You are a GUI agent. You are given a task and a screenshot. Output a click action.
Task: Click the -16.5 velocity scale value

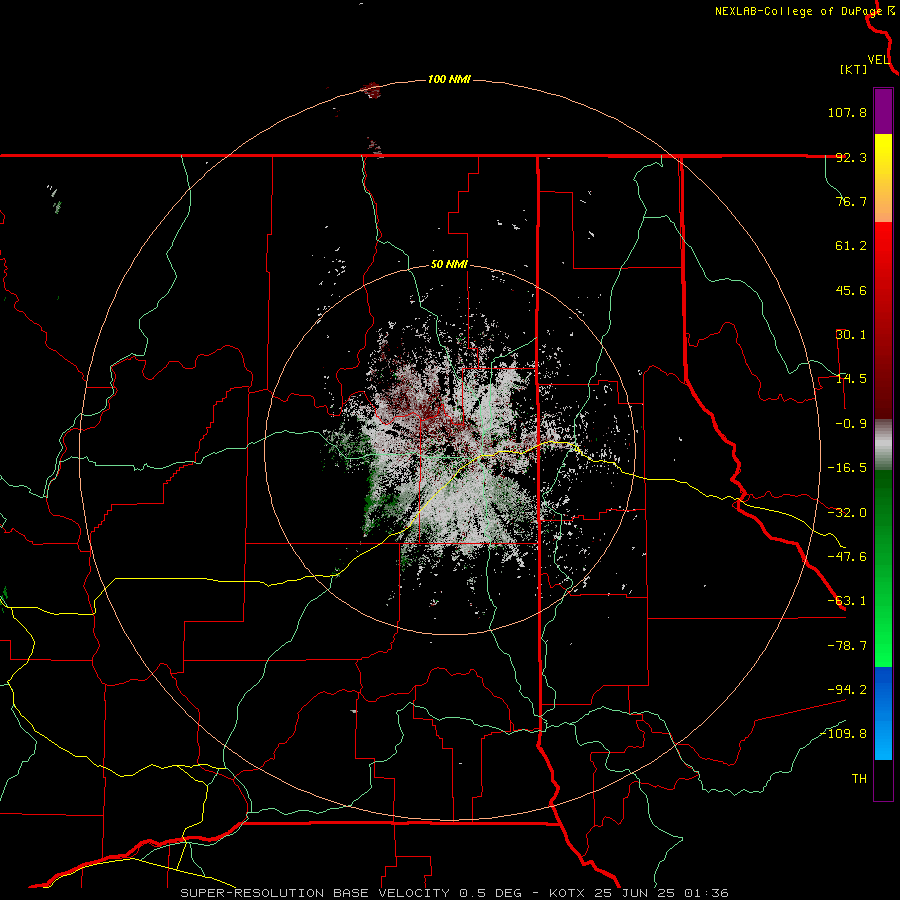(x=847, y=468)
